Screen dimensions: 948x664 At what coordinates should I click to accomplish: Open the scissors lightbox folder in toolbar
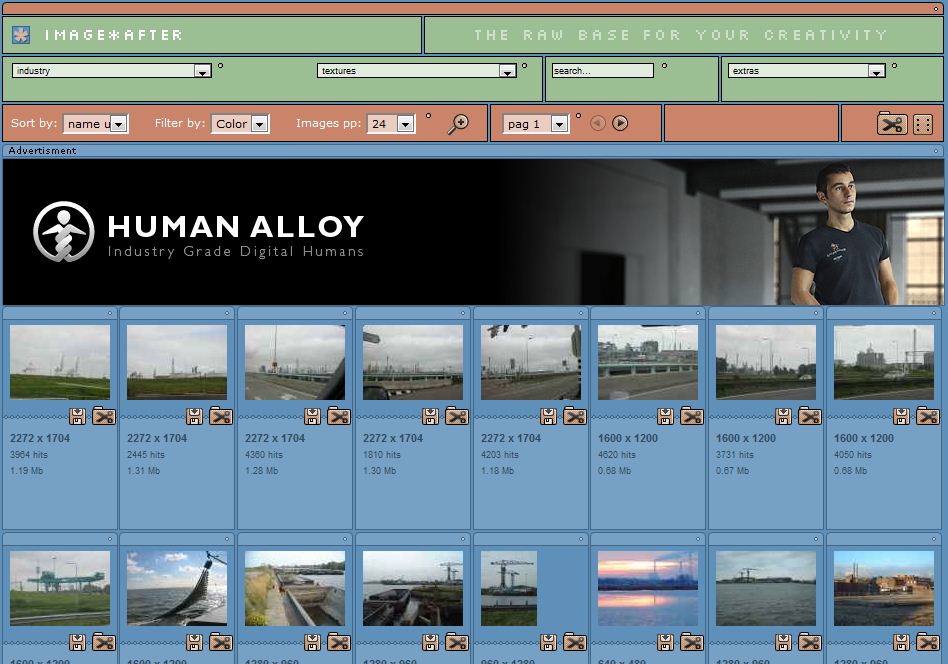click(892, 123)
